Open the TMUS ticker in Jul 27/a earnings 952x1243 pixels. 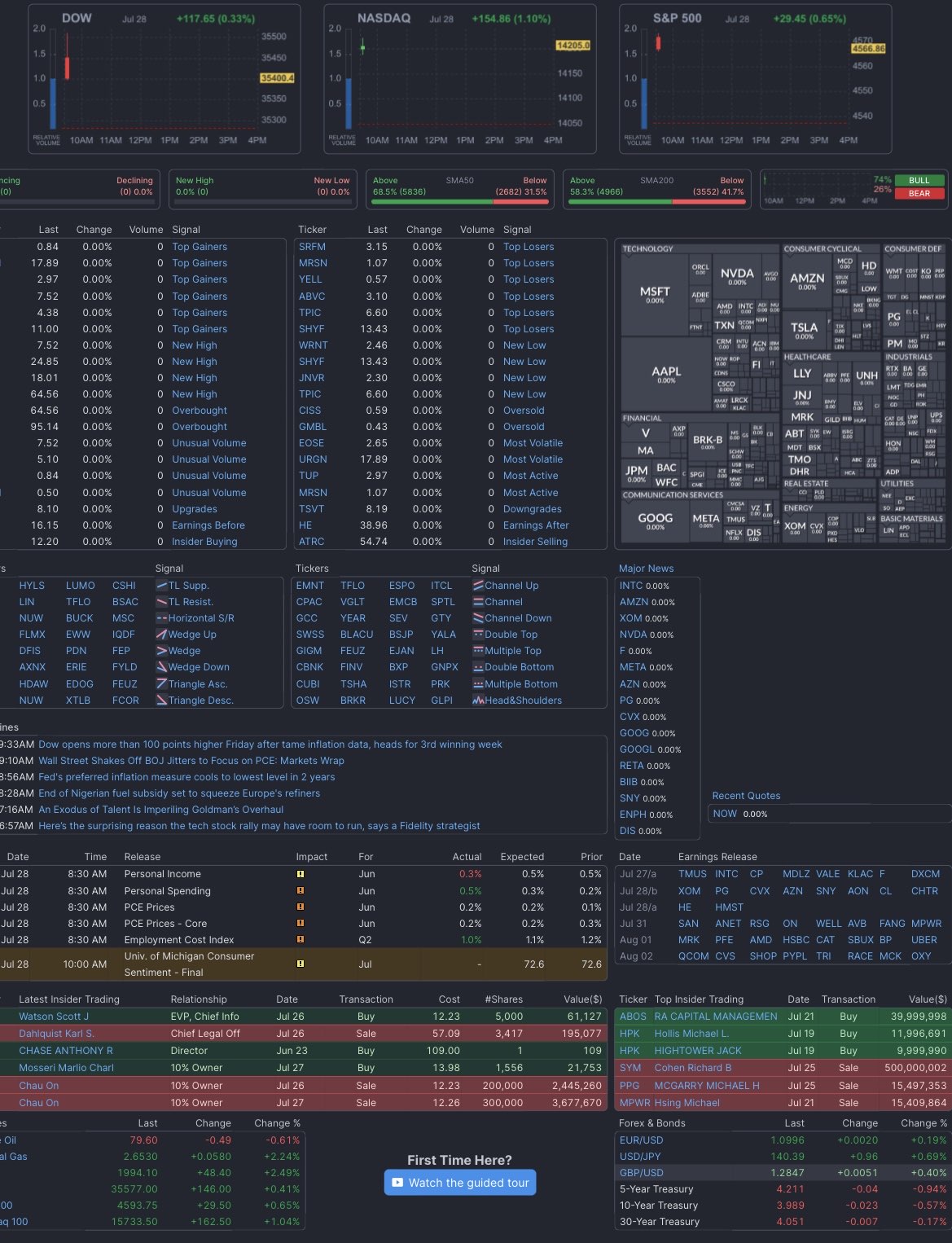(x=692, y=874)
